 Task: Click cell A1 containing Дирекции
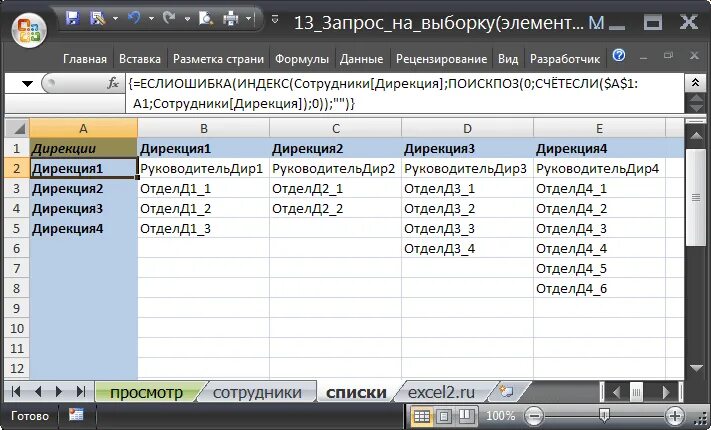pyautogui.click(x=83, y=148)
